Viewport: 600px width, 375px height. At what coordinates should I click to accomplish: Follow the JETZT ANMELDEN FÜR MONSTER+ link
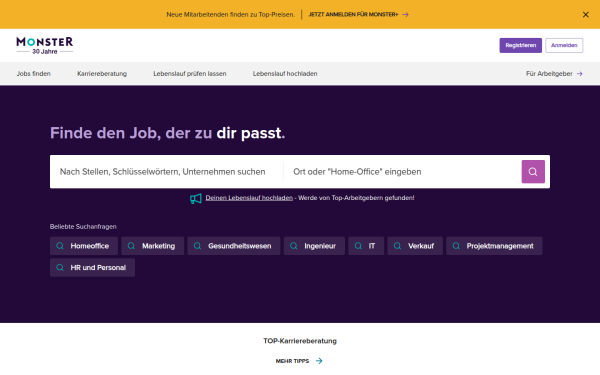click(359, 15)
